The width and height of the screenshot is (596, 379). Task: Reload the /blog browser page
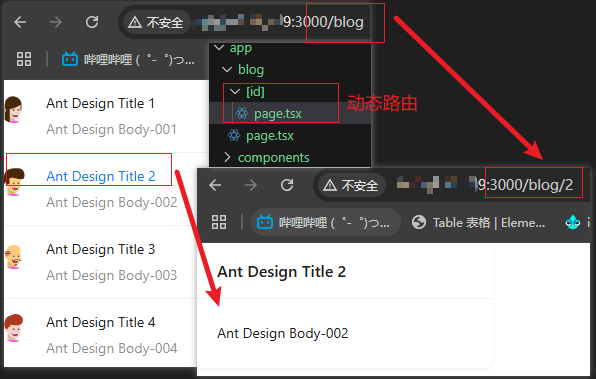92,22
